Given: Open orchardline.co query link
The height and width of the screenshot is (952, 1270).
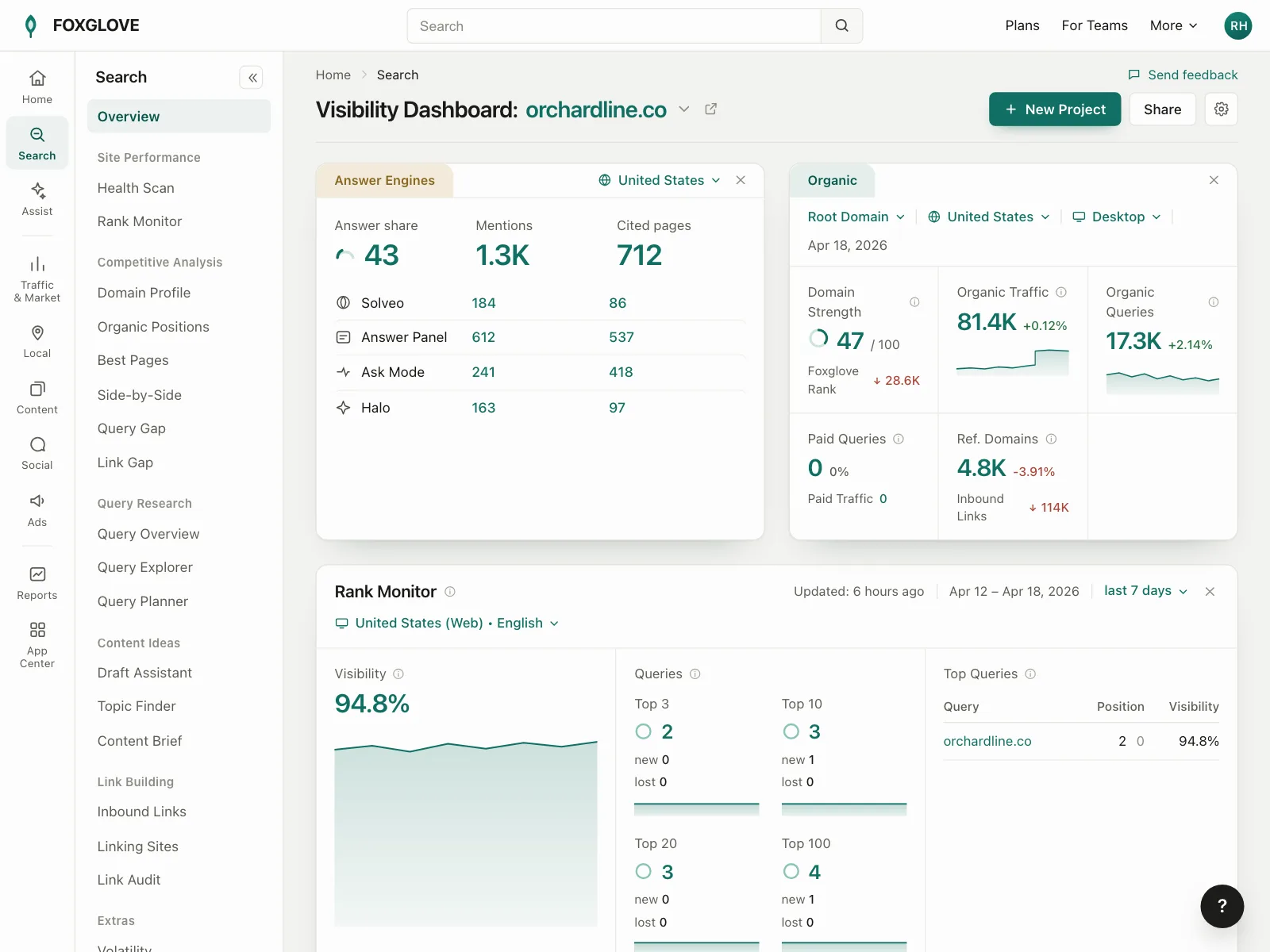Looking at the screenshot, I should click(x=987, y=741).
